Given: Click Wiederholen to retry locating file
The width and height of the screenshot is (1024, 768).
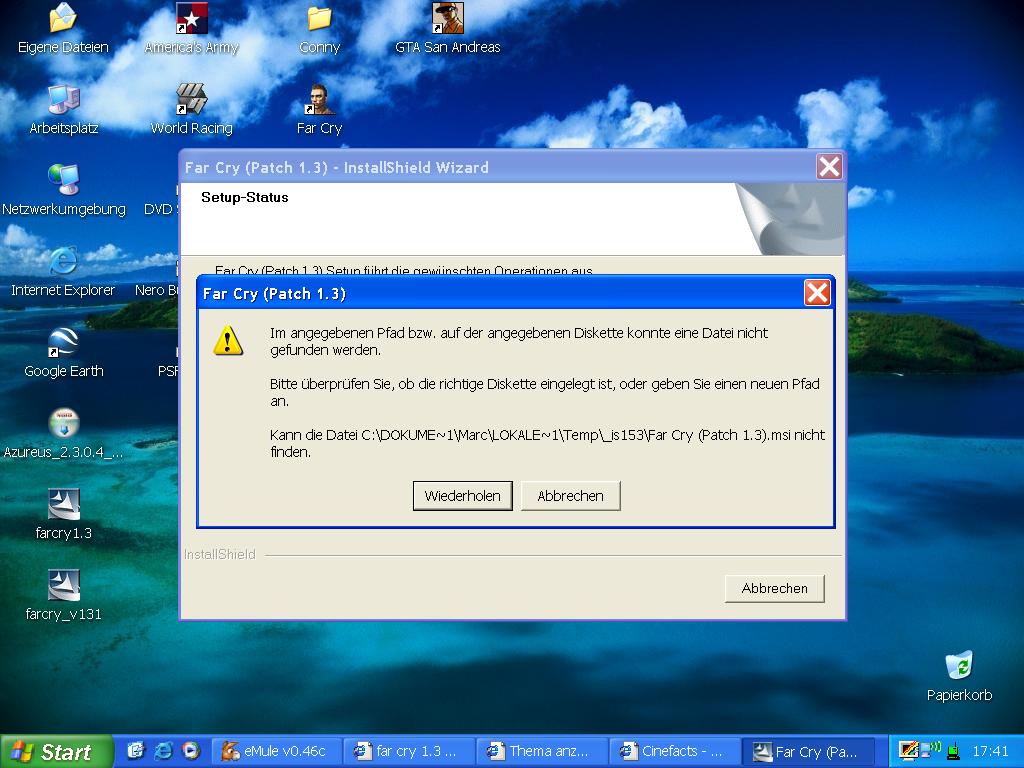Looking at the screenshot, I should coord(462,496).
